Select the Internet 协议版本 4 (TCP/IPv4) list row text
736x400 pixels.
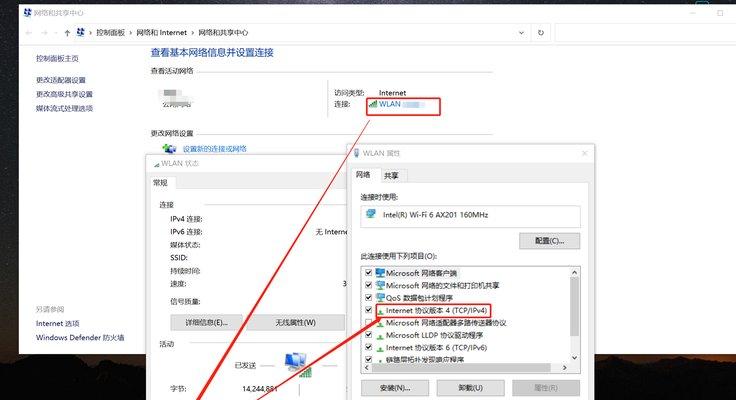point(437,310)
